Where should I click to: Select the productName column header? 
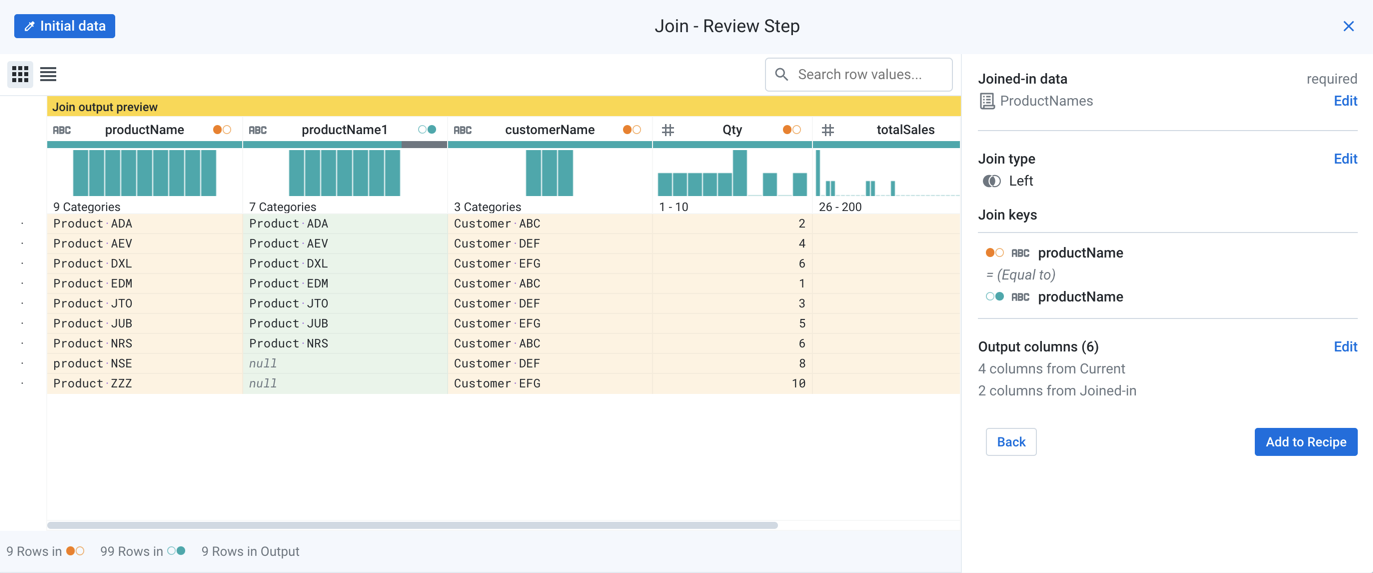[144, 130]
